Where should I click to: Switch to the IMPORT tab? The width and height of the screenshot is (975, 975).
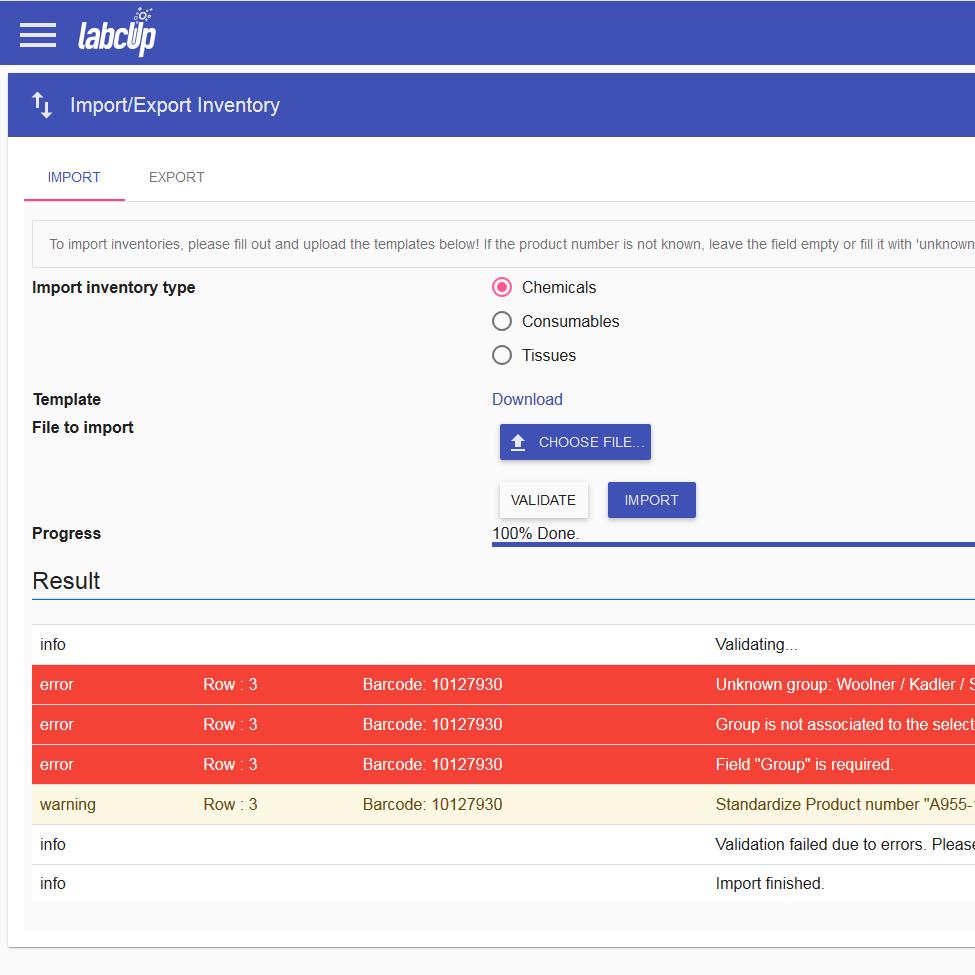pyautogui.click(x=74, y=177)
